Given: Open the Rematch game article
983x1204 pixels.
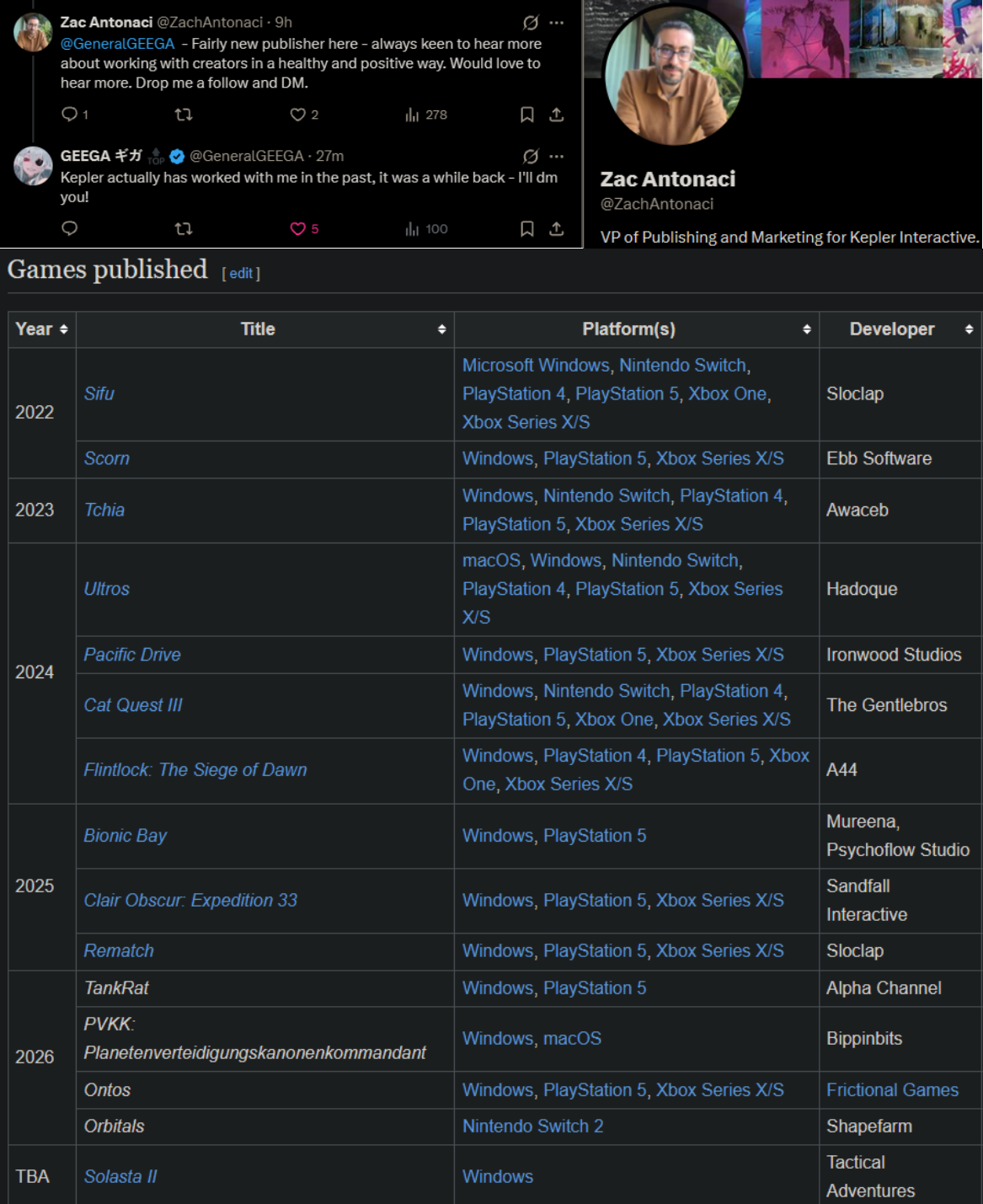Looking at the screenshot, I should [x=119, y=950].
